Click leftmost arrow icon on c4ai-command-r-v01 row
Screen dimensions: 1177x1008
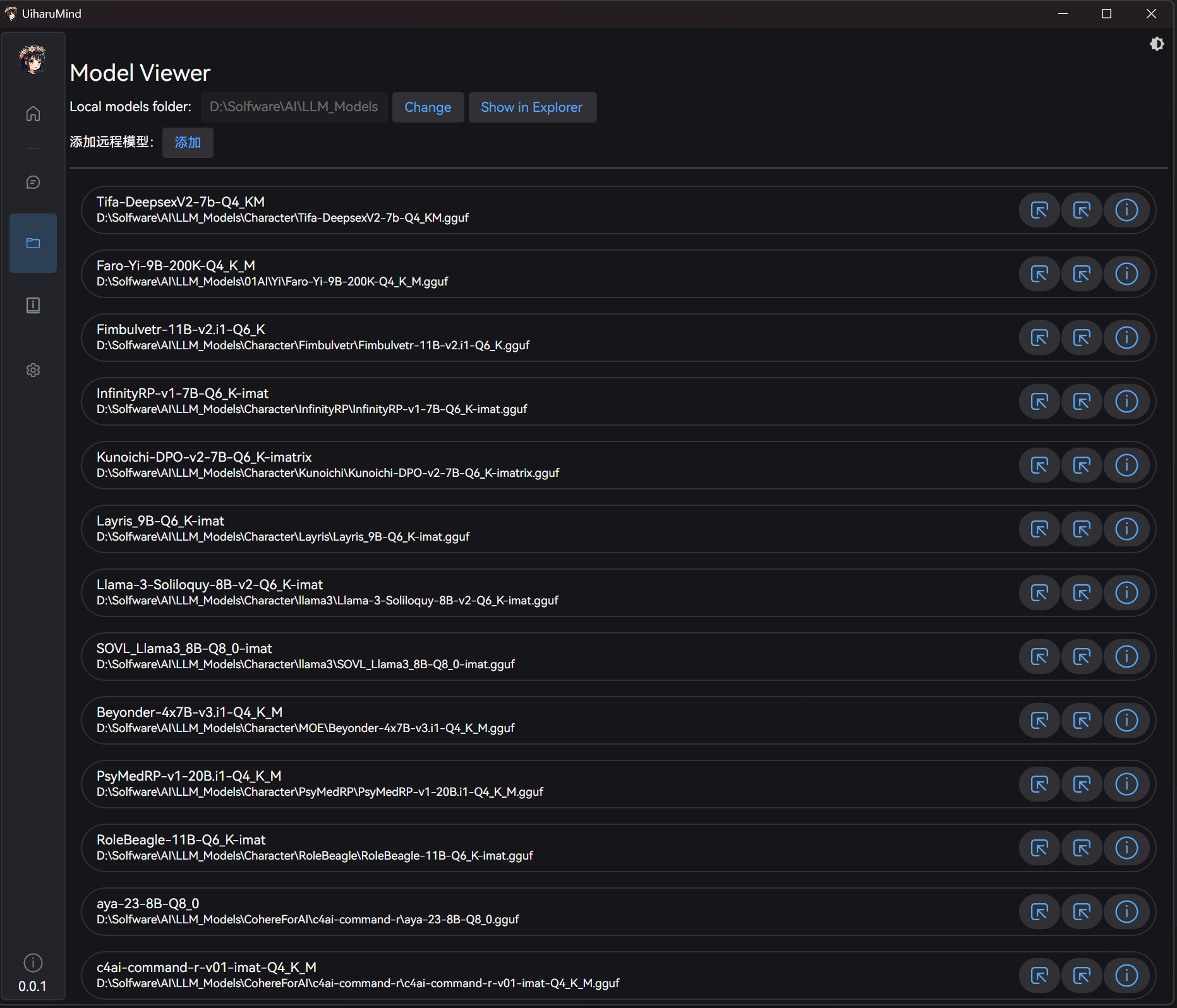(1039, 976)
